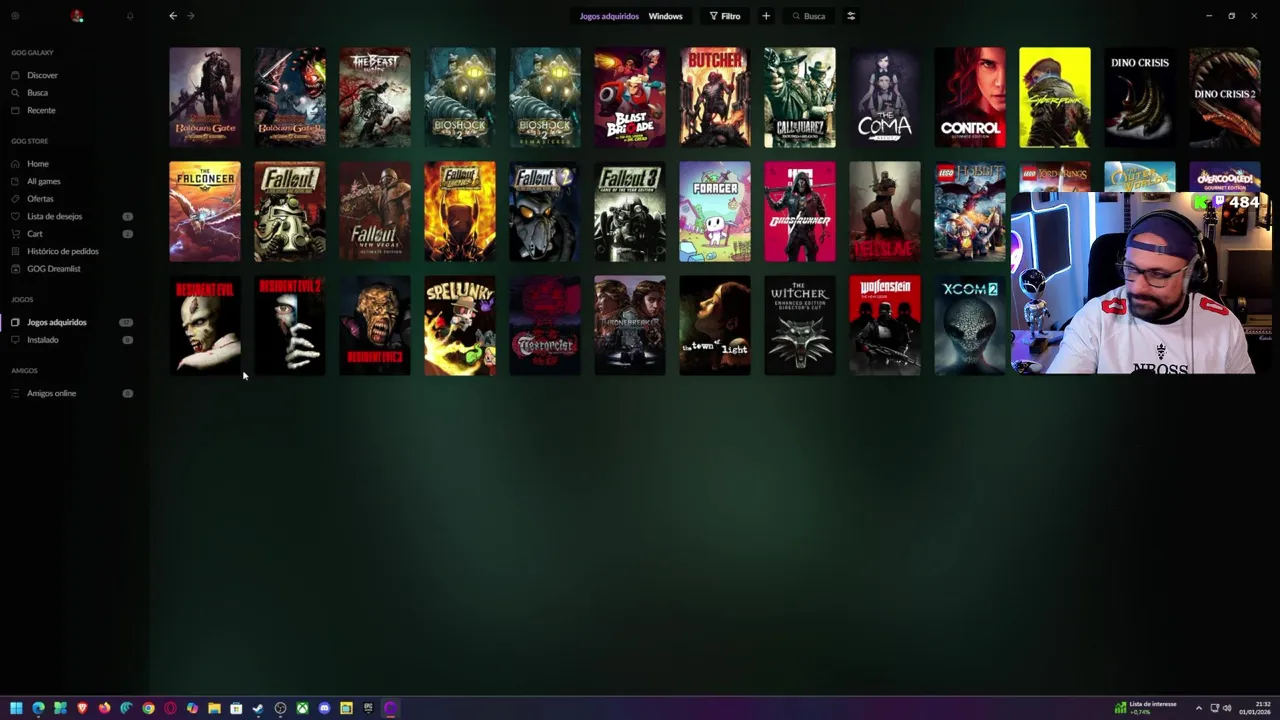This screenshot has width=1280, height=720.
Task: Show the Instalado games list
Action: pyautogui.click(x=42, y=340)
